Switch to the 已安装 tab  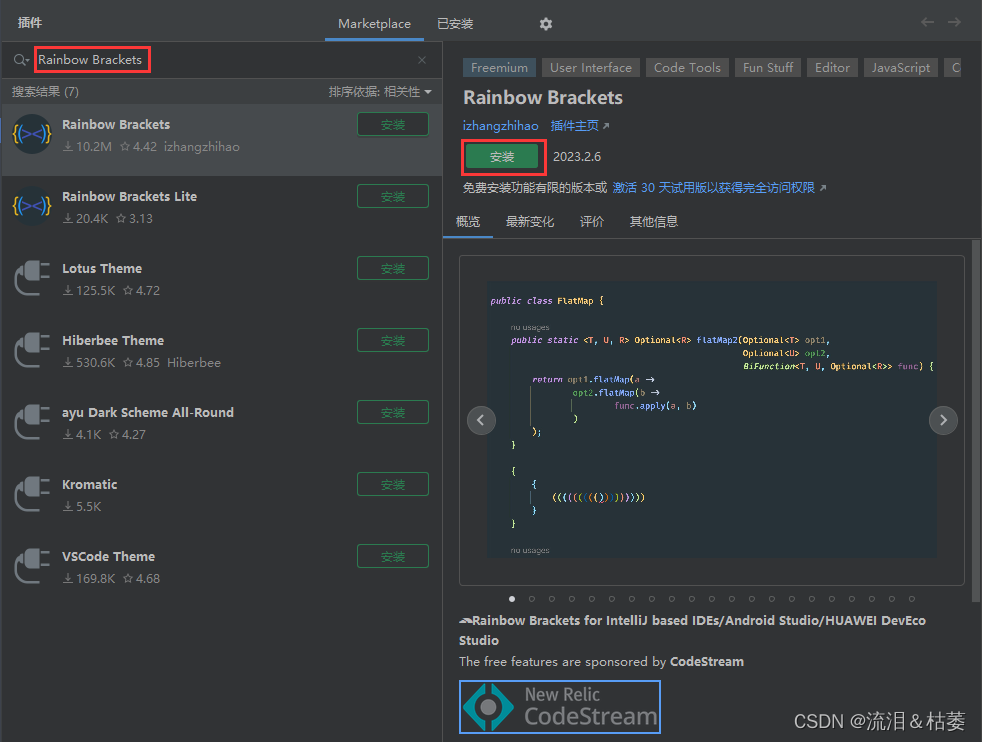(x=455, y=24)
